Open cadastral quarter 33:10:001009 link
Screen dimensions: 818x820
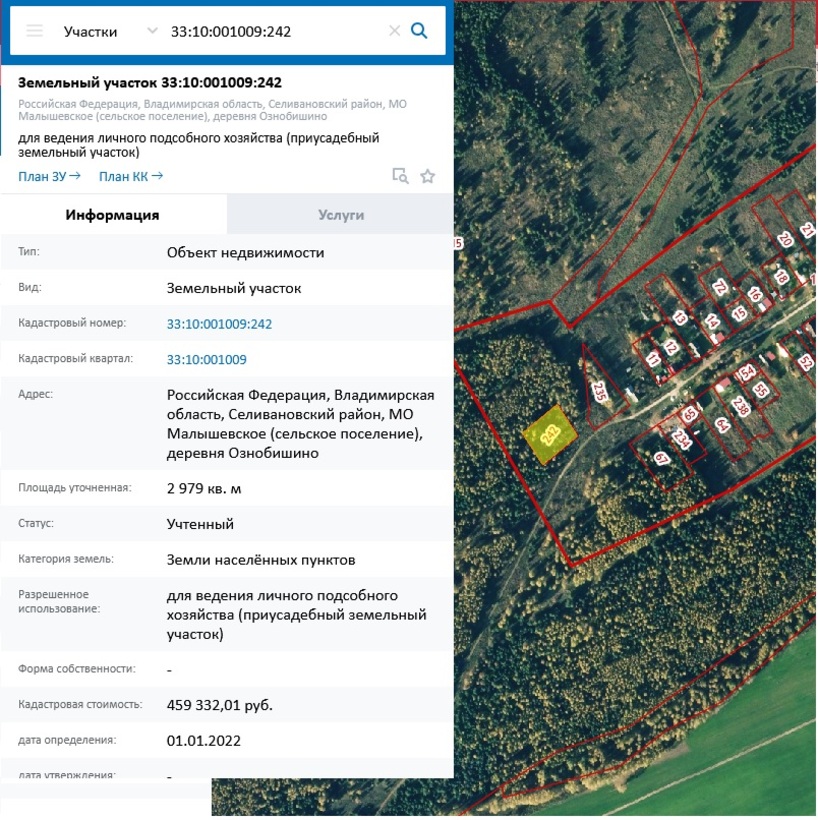pyautogui.click(x=207, y=359)
